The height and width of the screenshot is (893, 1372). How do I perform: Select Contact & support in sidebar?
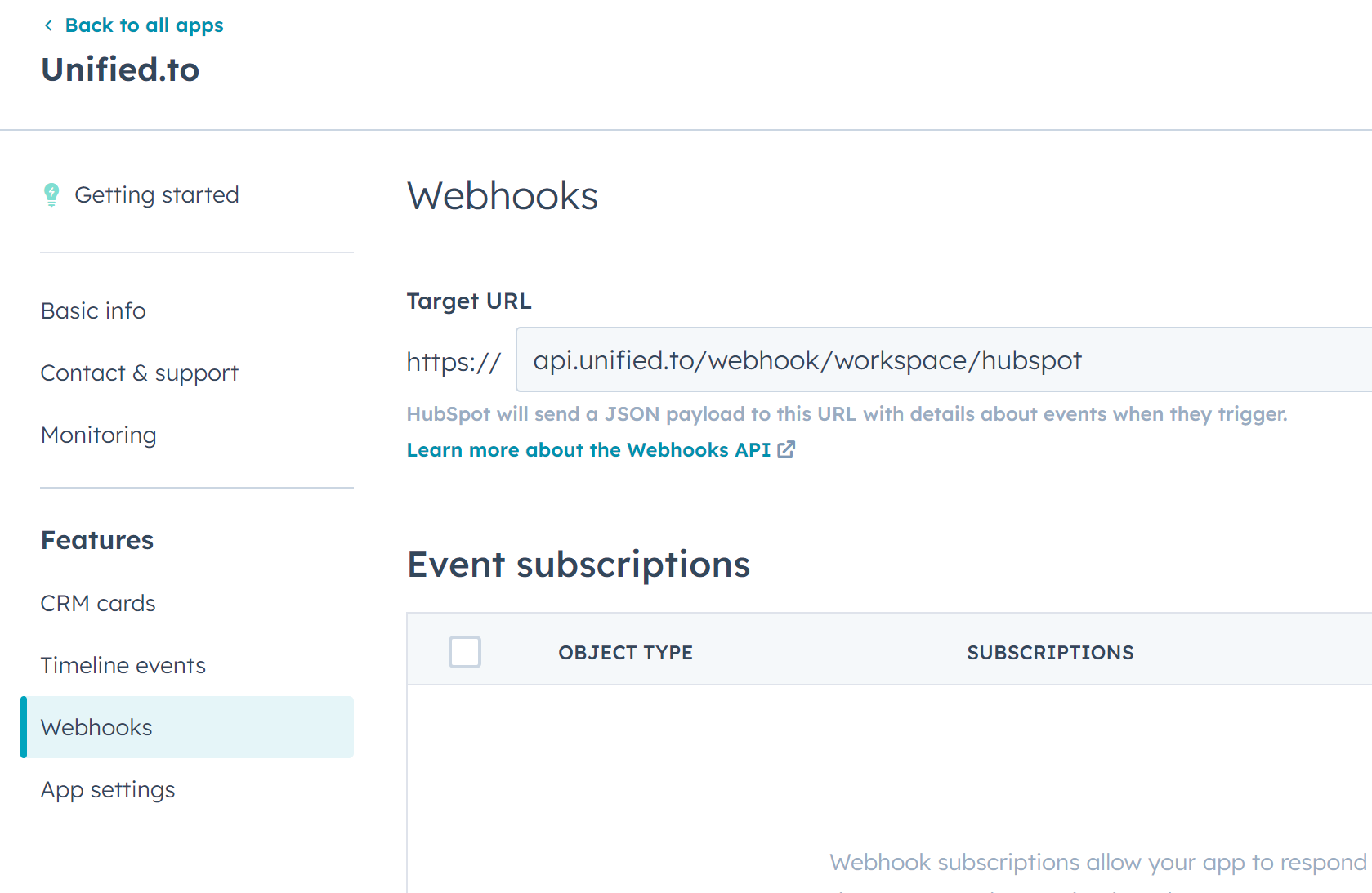140,373
